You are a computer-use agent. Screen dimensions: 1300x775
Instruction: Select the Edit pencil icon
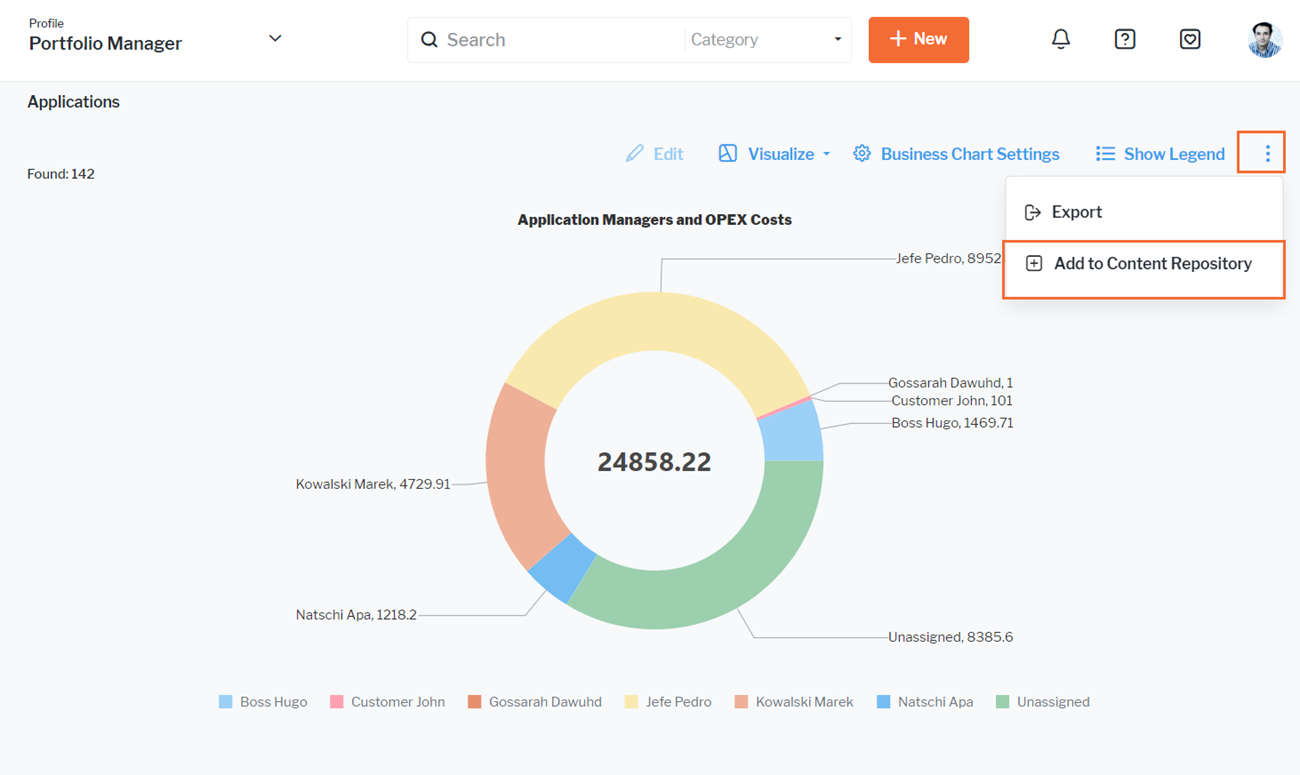[634, 153]
